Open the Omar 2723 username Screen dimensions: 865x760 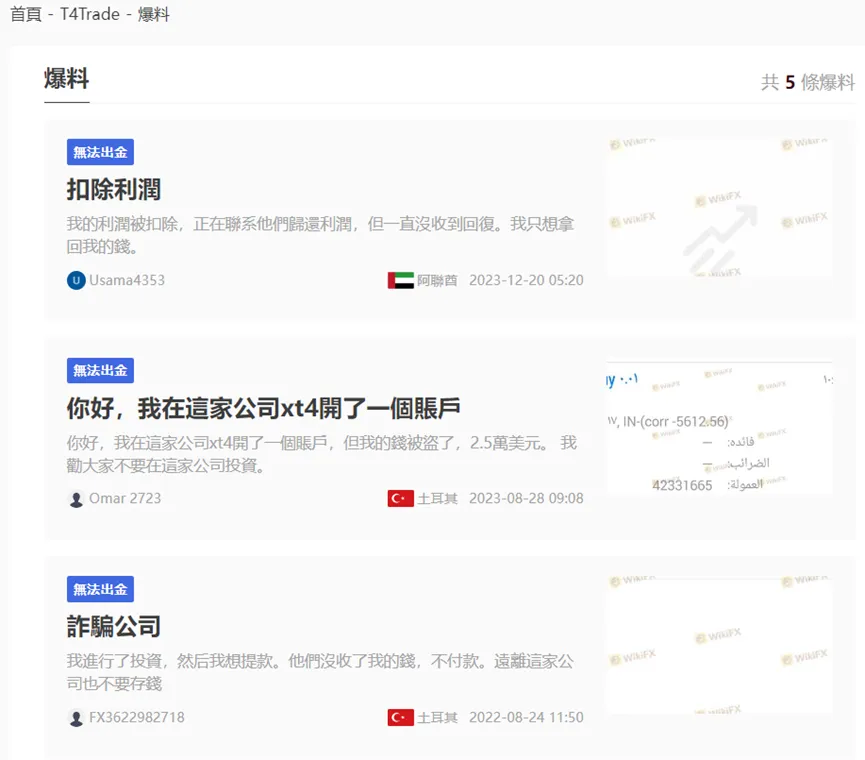point(125,499)
